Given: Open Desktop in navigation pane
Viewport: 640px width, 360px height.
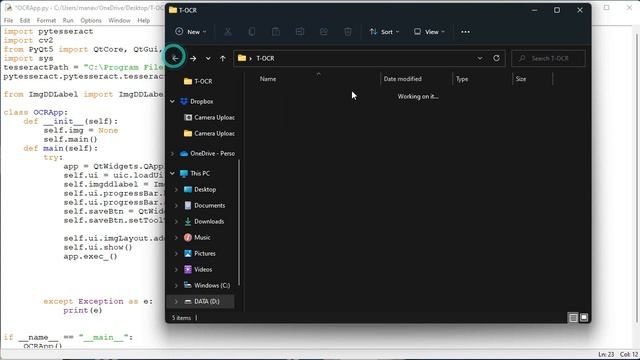Looking at the screenshot, I should click(200, 189).
